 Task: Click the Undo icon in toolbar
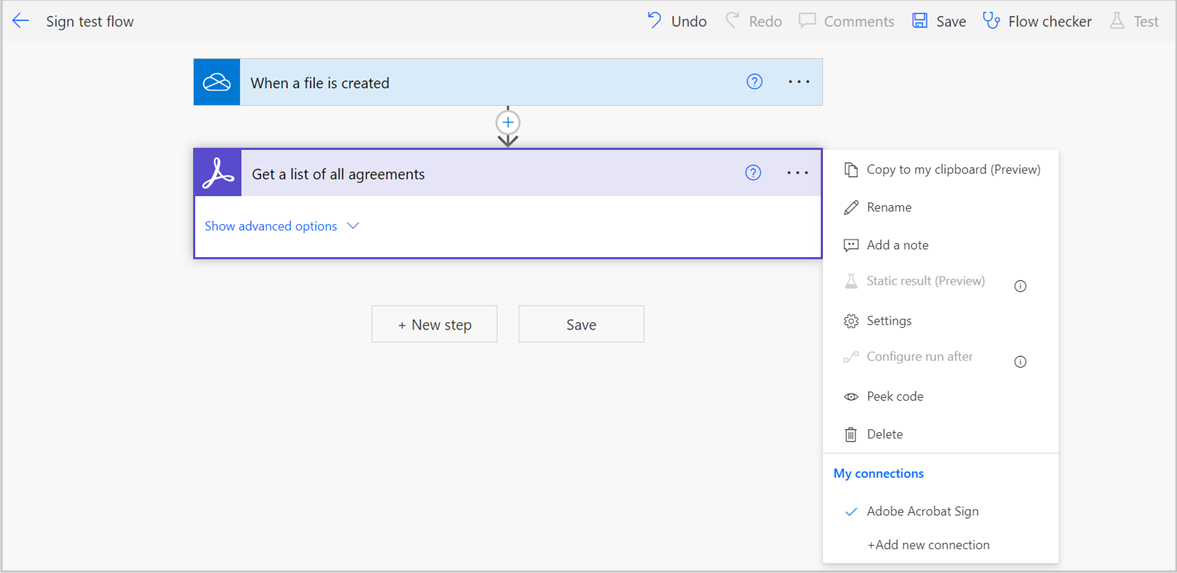pos(654,20)
